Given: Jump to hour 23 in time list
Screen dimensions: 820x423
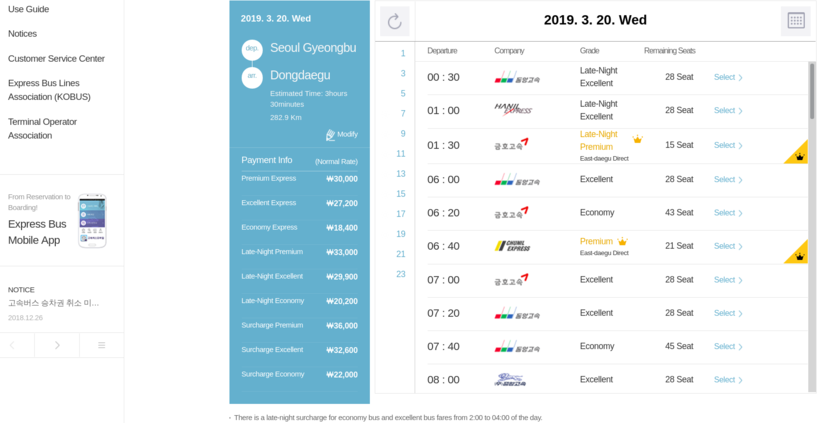Looking at the screenshot, I should 401,274.
